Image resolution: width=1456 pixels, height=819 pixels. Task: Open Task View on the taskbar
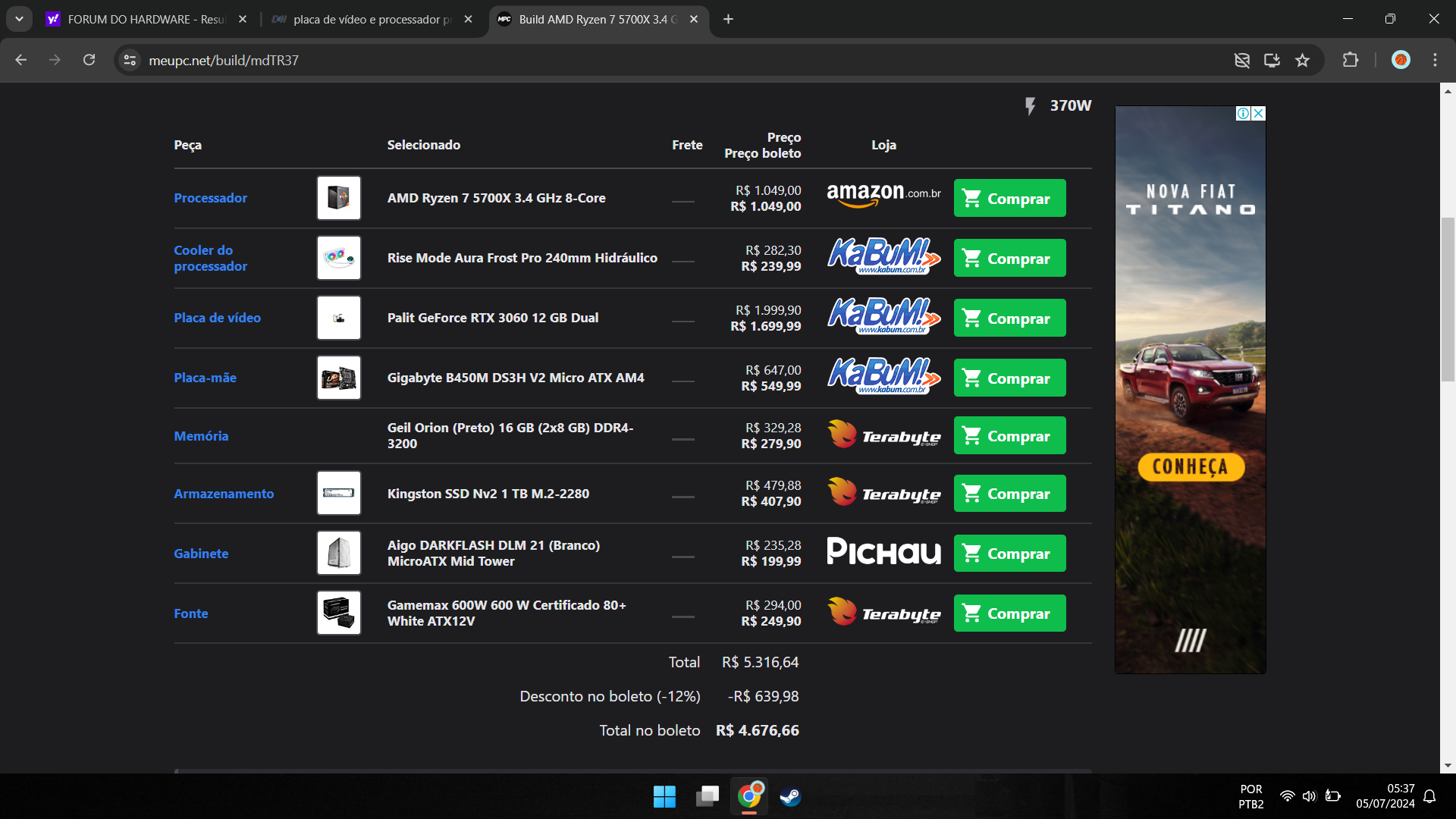point(707,796)
